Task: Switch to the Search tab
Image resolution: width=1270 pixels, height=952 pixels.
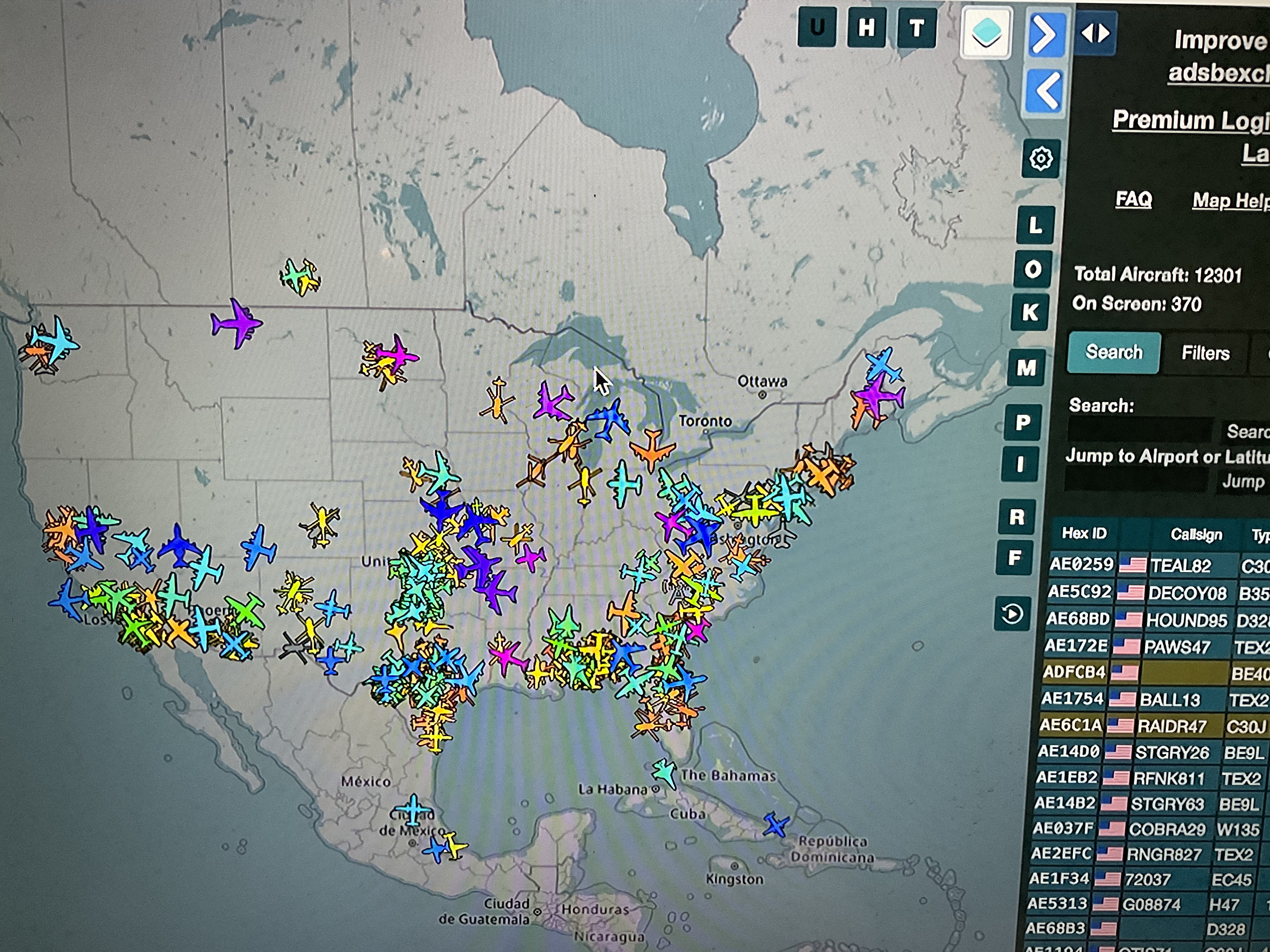Action: (1114, 352)
